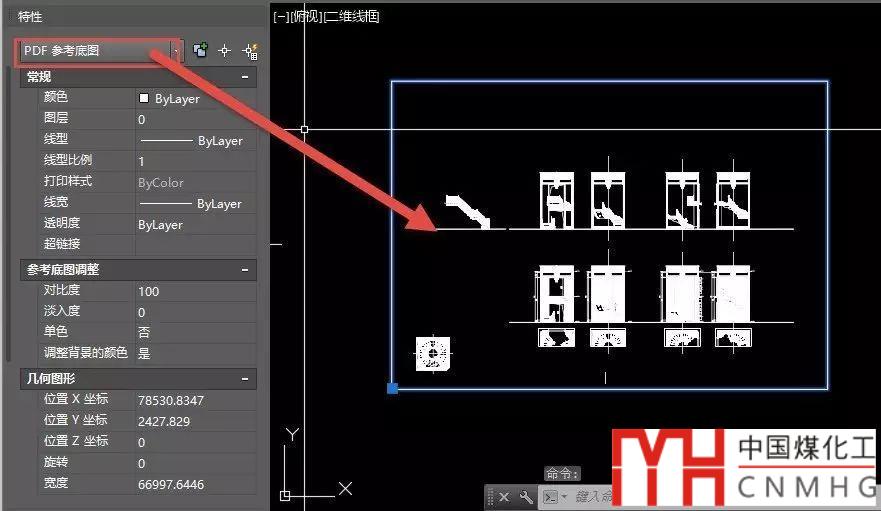Open the 线型 ByLayer dropdown
881x511 pixels.
(195, 141)
